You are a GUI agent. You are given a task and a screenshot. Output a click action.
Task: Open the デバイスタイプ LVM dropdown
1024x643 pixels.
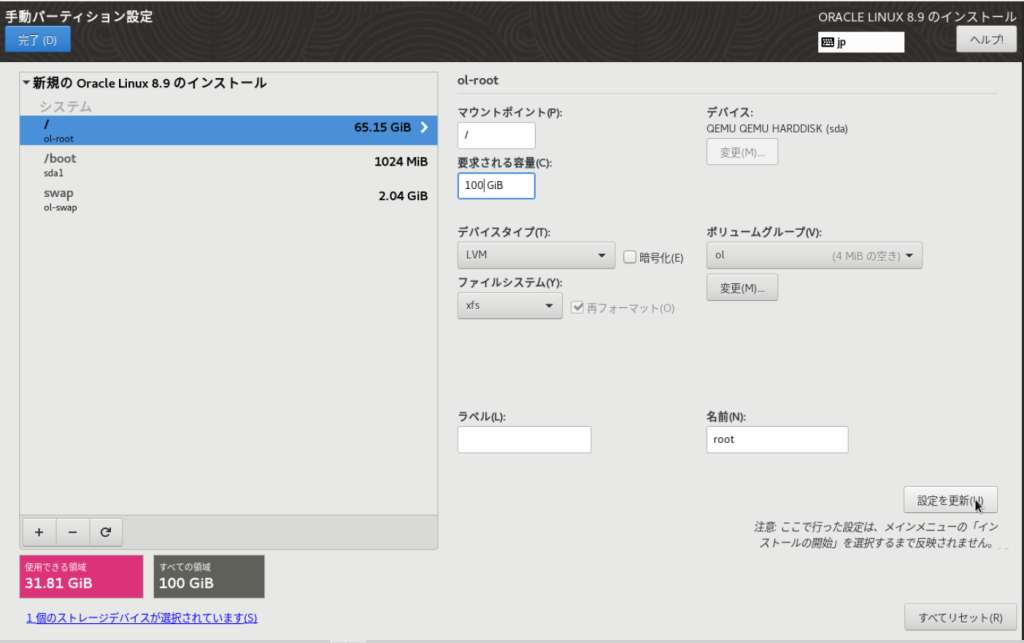[535, 255]
